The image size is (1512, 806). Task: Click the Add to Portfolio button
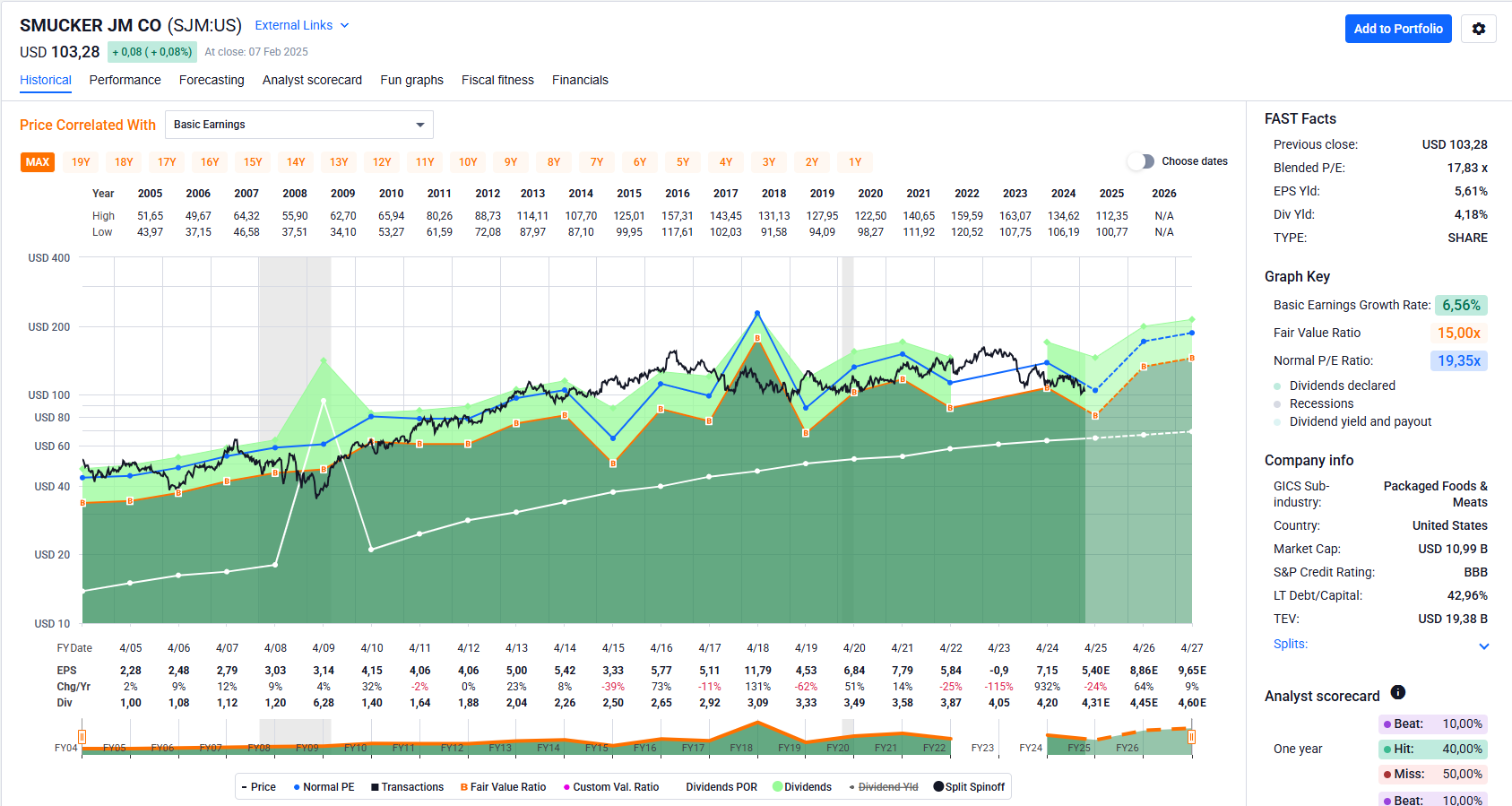pos(1397,29)
